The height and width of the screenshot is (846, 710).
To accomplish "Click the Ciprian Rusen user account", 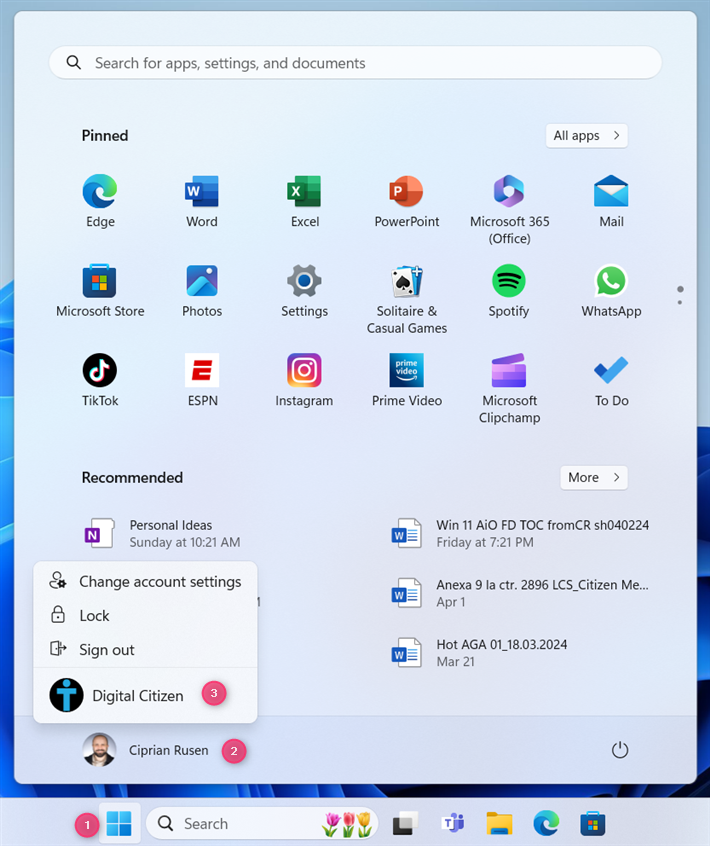I will 146,750.
